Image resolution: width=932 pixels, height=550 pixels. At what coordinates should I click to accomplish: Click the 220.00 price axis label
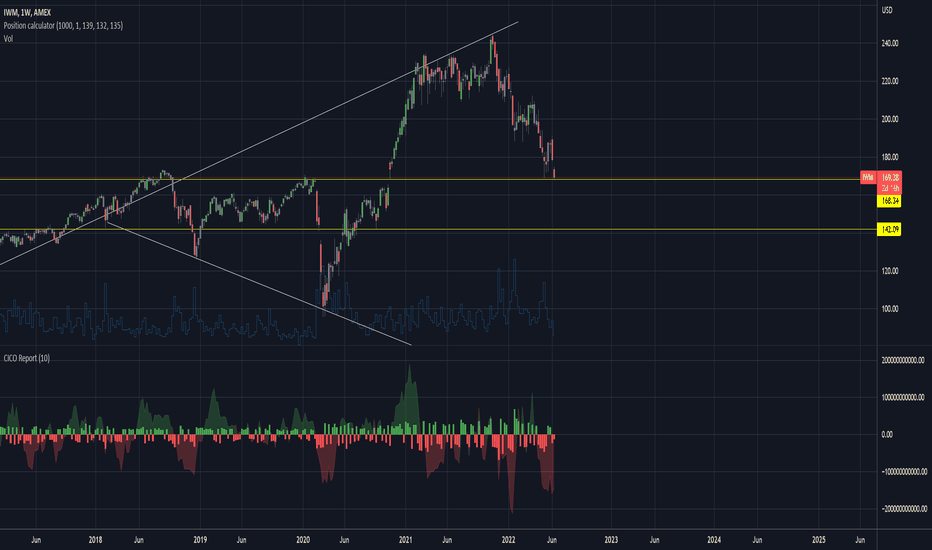click(x=890, y=81)
